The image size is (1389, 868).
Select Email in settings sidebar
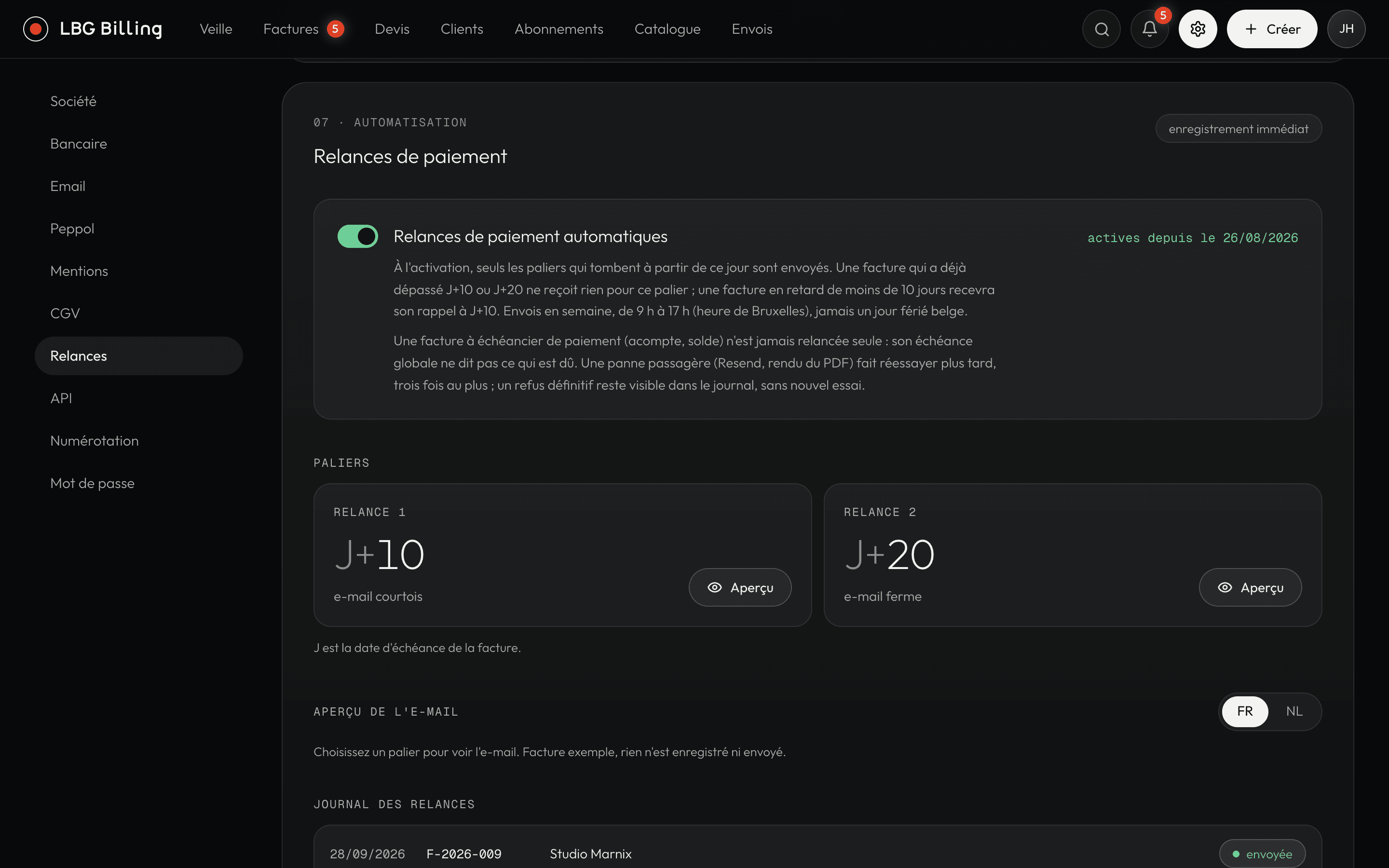138,186
